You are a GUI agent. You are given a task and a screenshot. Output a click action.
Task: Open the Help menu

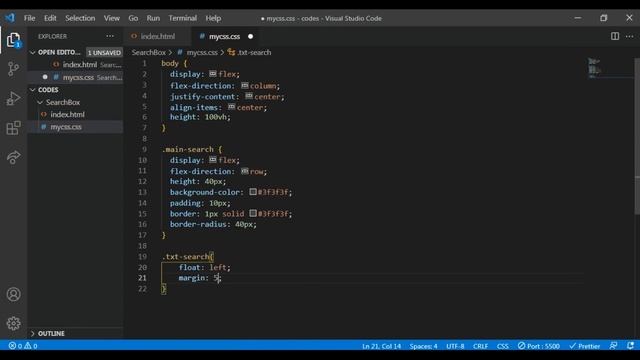[x=213, y=18]
